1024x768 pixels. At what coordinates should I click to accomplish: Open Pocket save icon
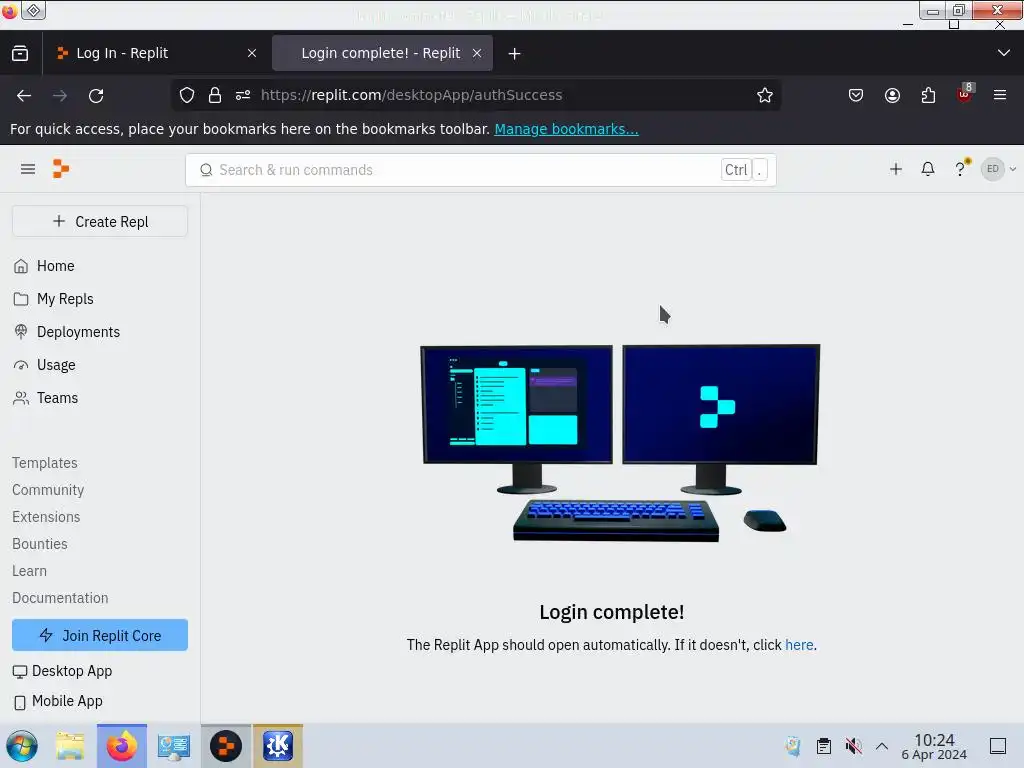(x=856, y=95)
